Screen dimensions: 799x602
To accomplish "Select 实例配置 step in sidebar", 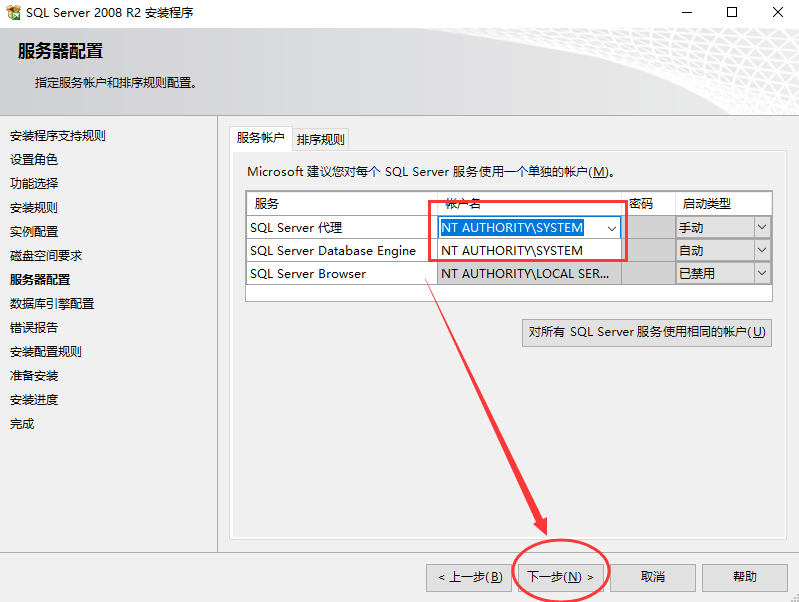I will pos(34,231).
